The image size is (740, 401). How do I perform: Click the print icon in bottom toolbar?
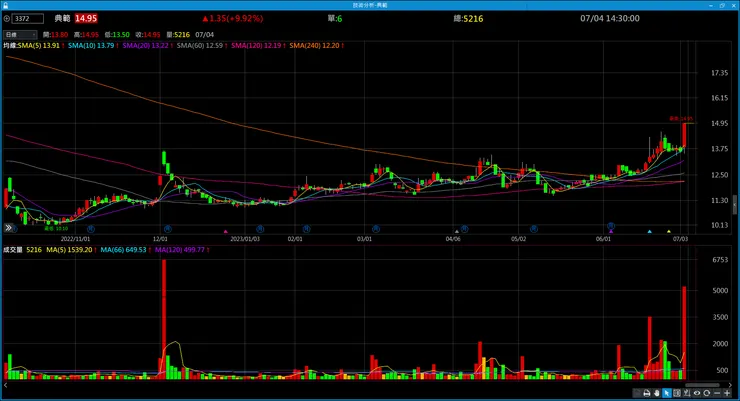[x=647, y=393]
